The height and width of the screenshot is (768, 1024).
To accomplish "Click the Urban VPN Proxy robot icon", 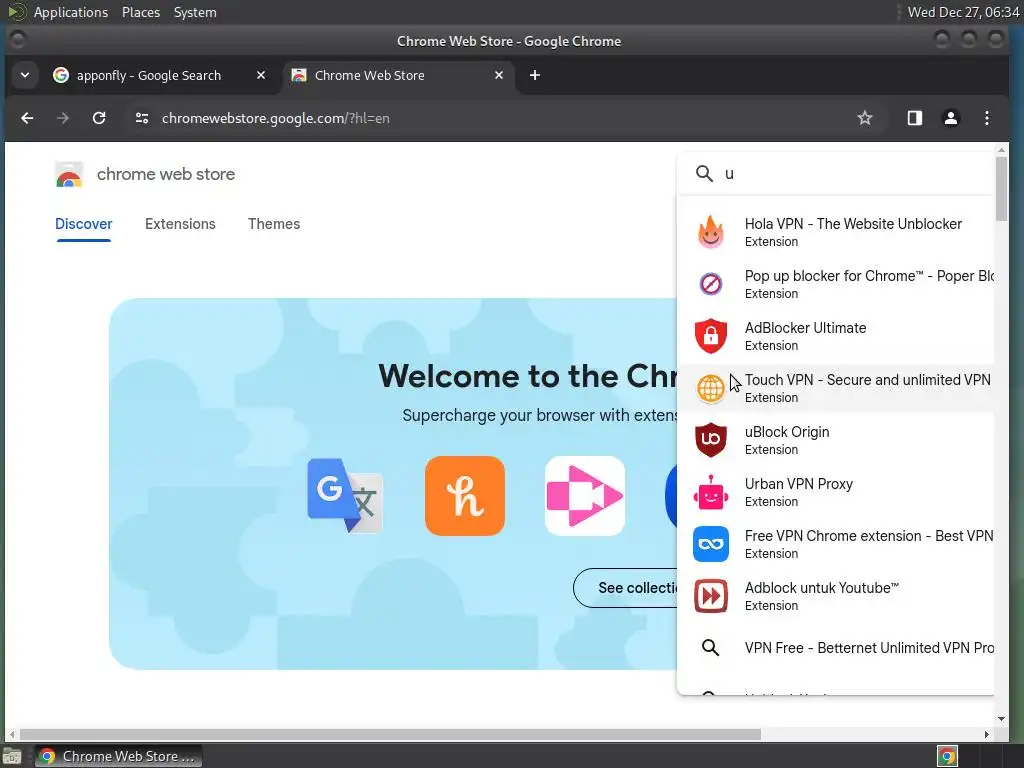I will click(x=711, y=492).
